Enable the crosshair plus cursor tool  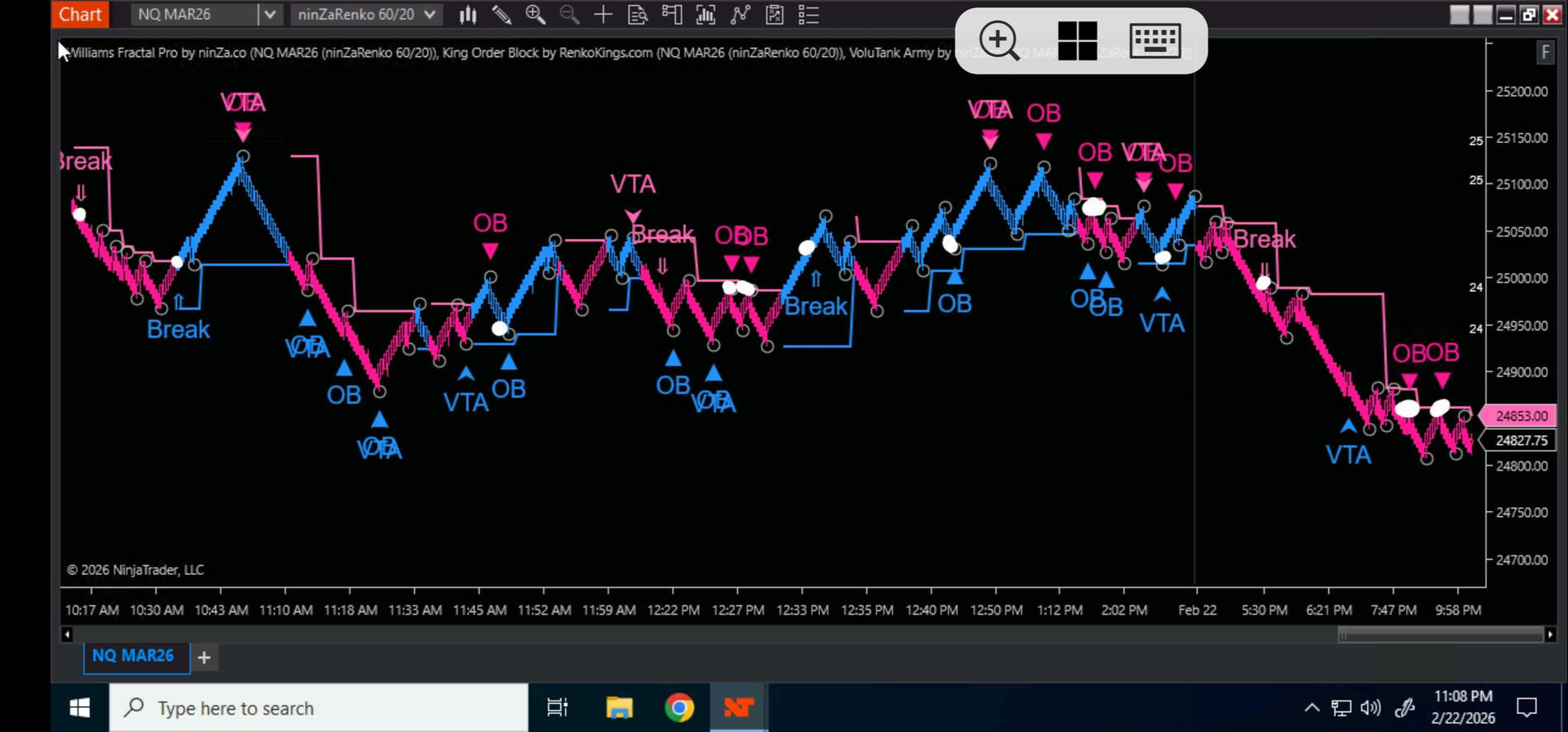coord(603,15)
